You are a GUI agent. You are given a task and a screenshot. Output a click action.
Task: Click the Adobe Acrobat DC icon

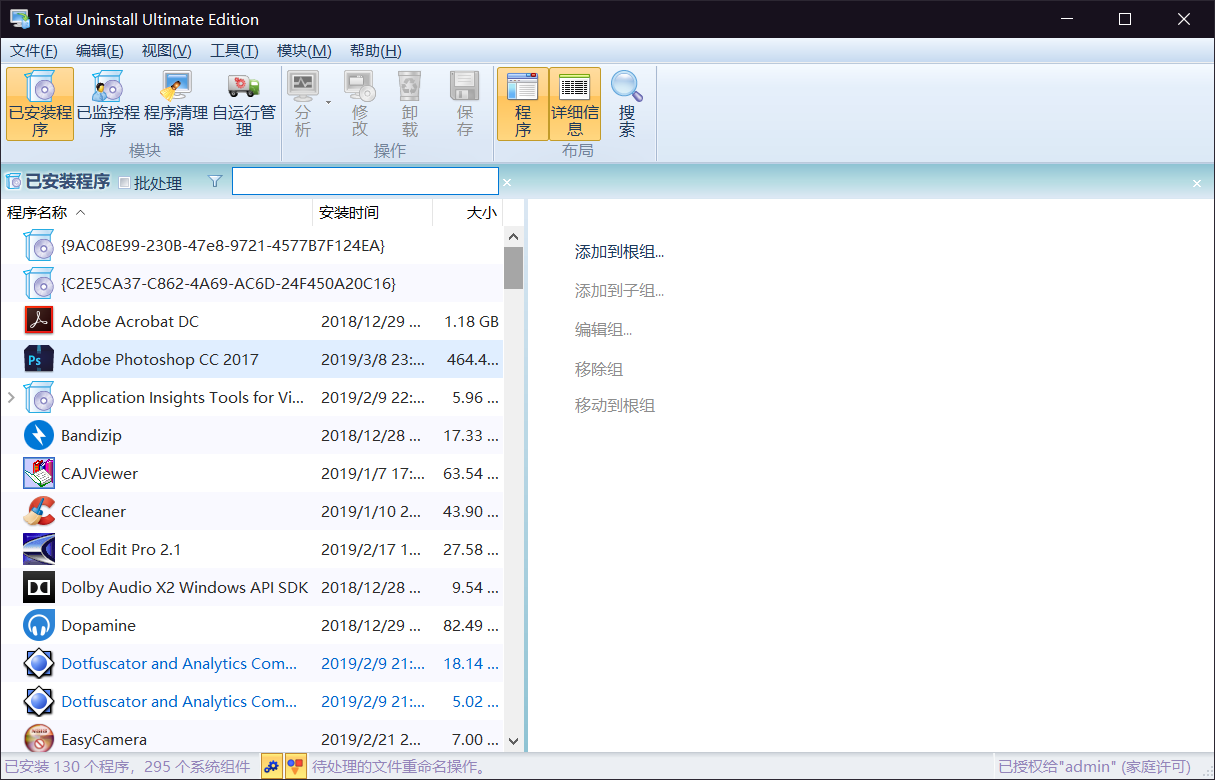(39, 321)
